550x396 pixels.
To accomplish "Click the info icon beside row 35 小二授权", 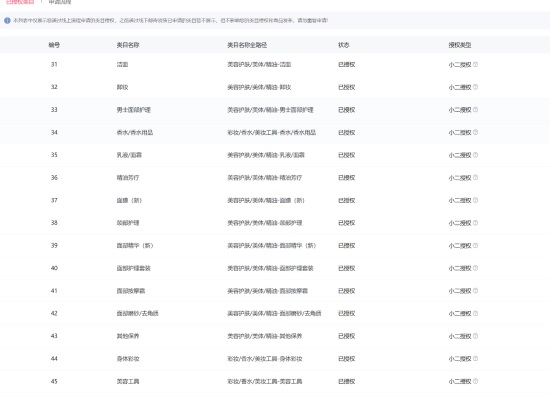I will tap(475, 155).
